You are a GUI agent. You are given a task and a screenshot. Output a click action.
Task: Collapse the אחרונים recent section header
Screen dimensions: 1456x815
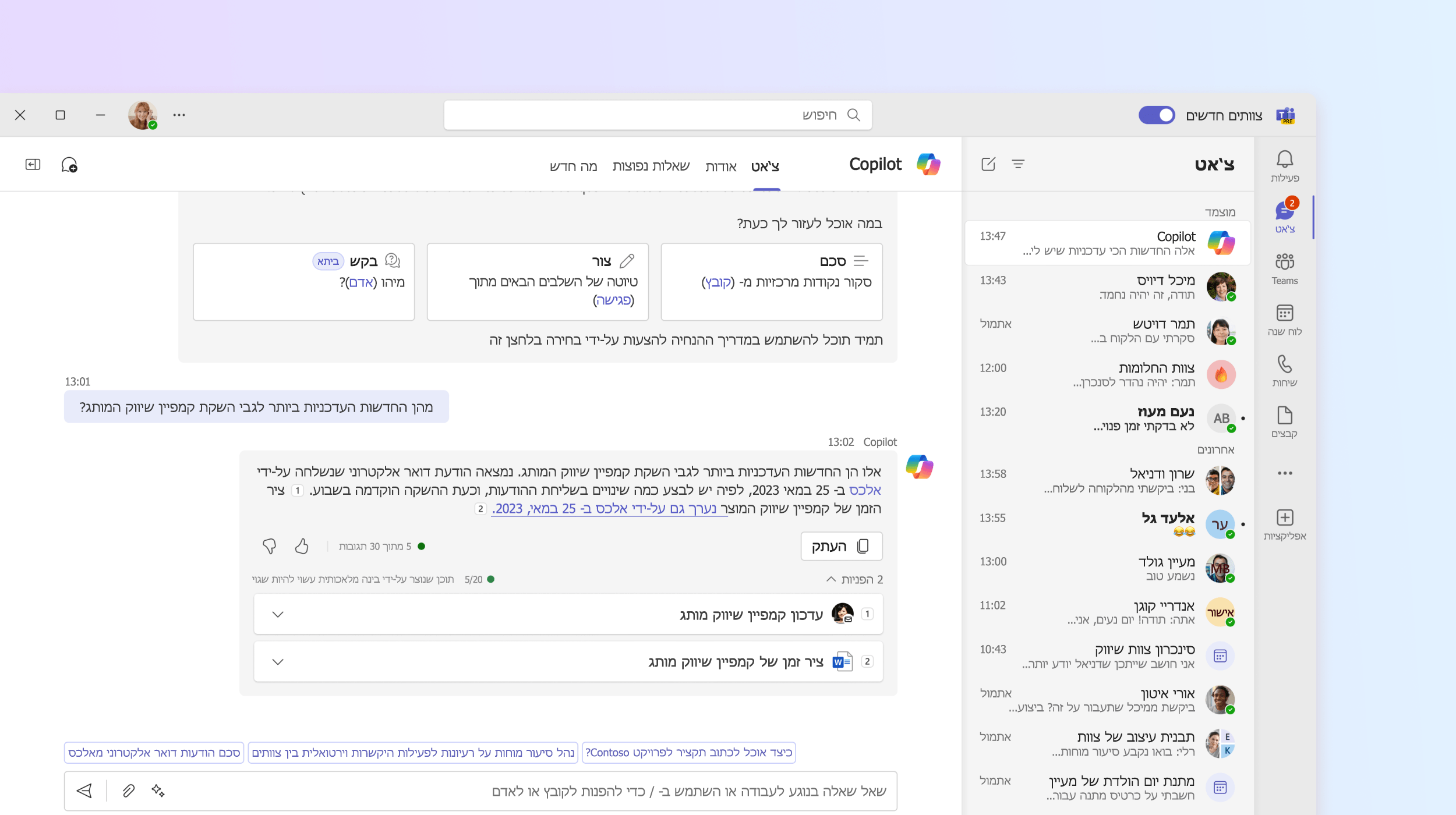click(1216, 449)
